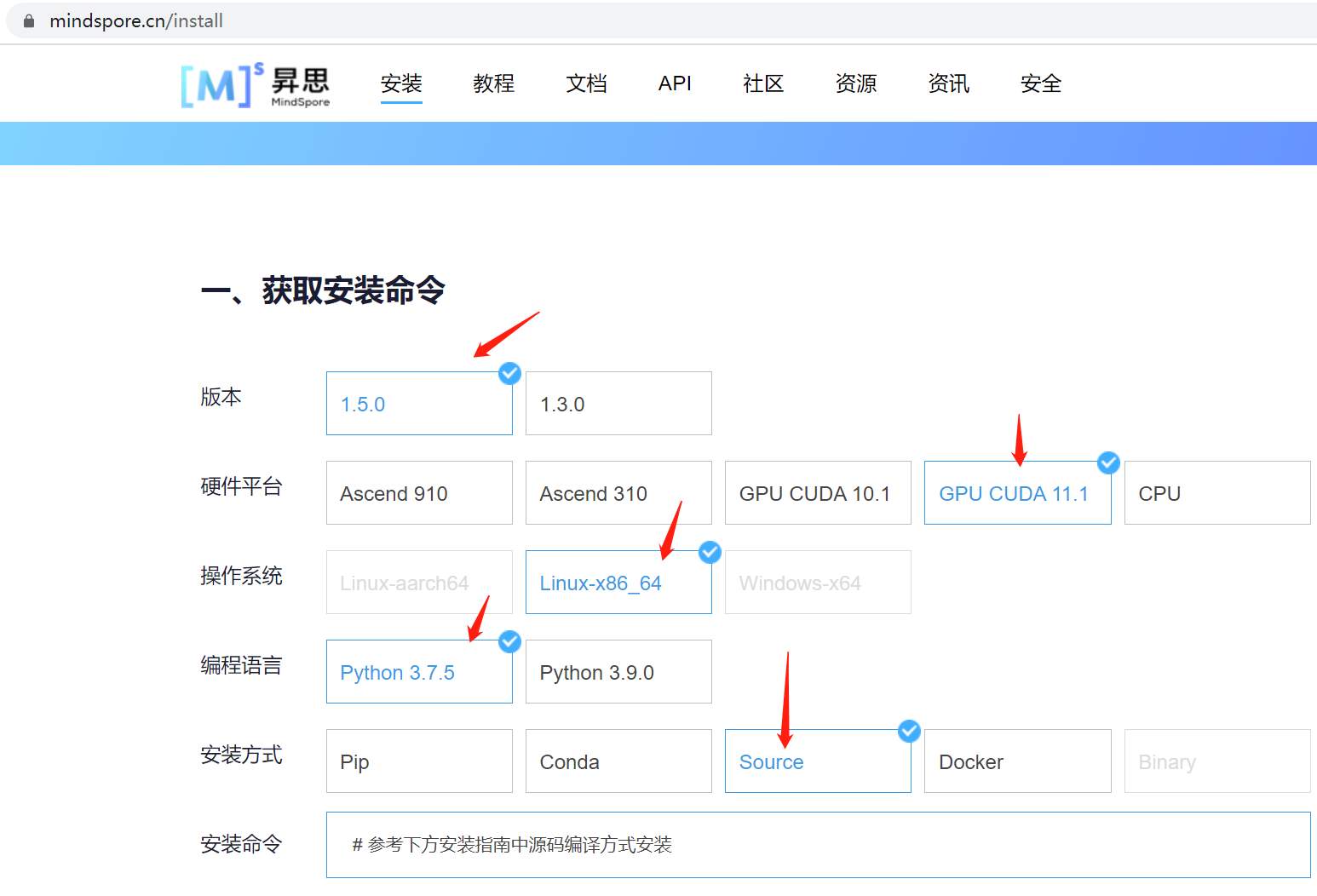This screenshot has height=896, width=1317.
Task: Click the lock icon in address bar
Action: click(29, 21)
